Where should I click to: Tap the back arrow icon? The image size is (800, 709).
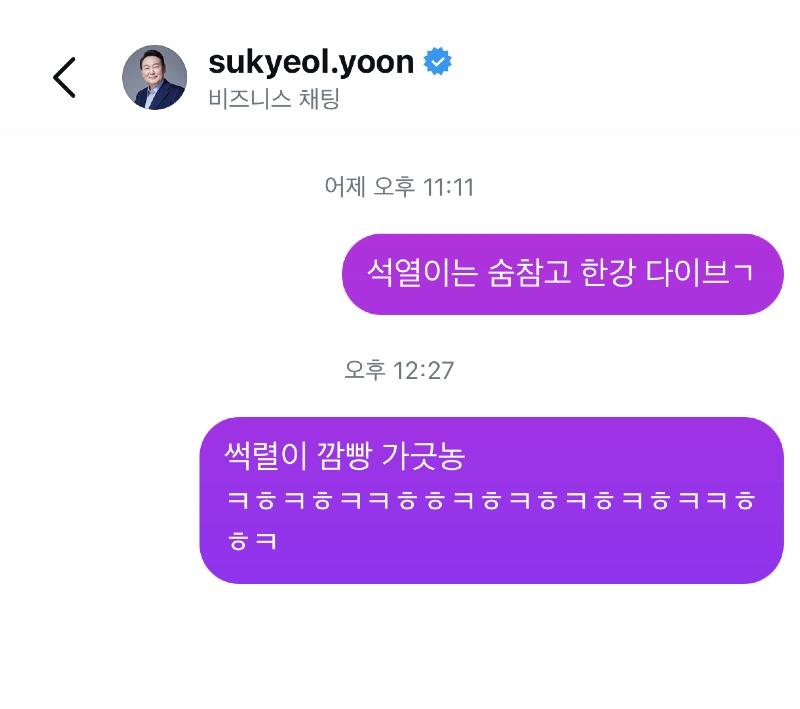pyautogui.click(x=64, y=78)
